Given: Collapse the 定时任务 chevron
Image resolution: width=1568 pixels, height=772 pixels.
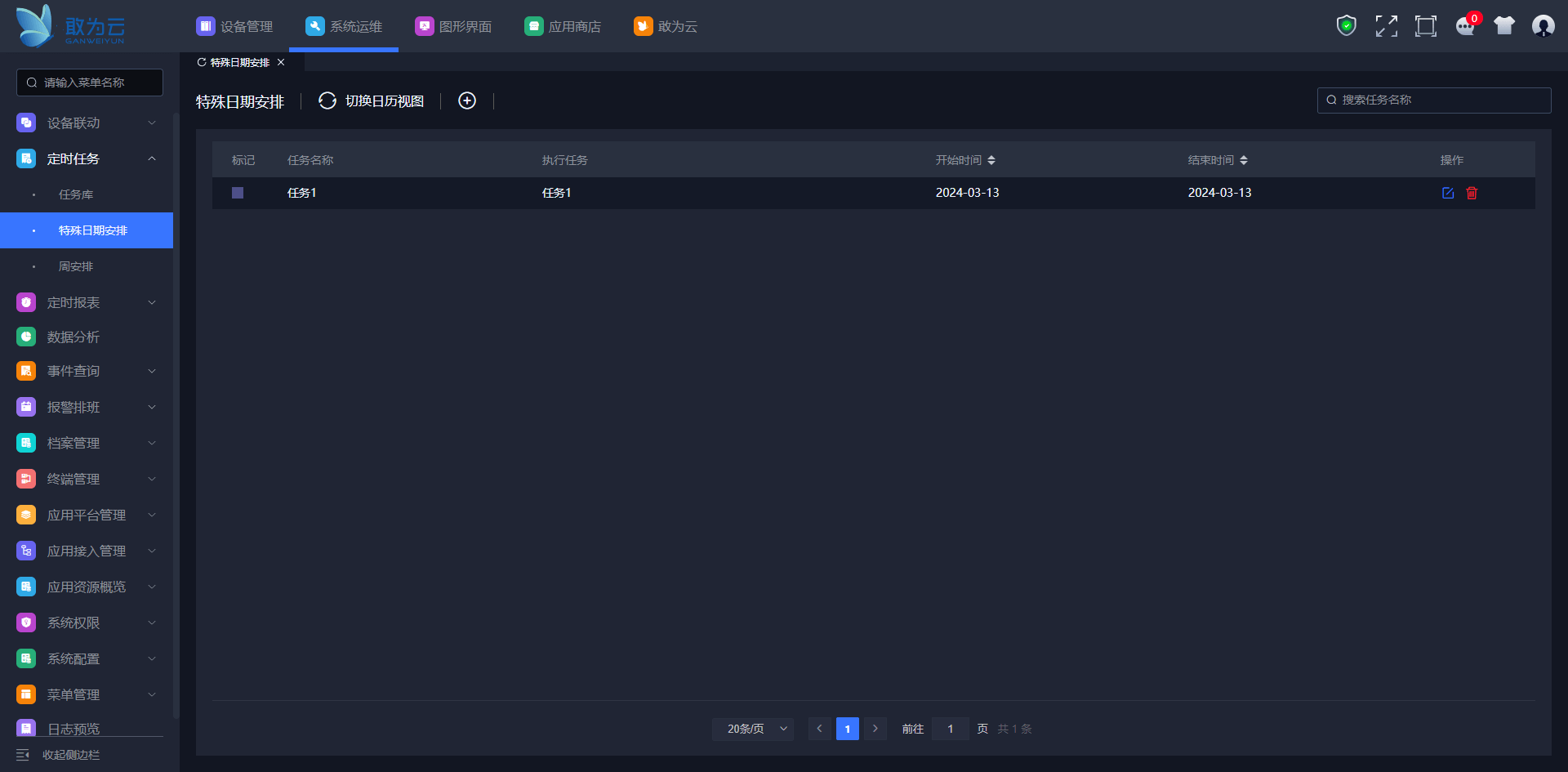Looking at the screenshot, I should pos(152,158).
